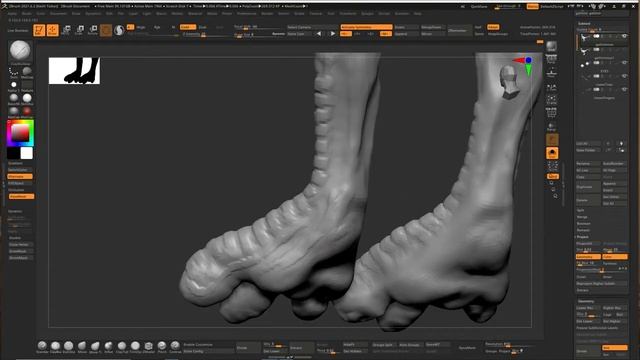Open the Alpha menu
This screenshot has height=360, width=640.
point(12,13)
